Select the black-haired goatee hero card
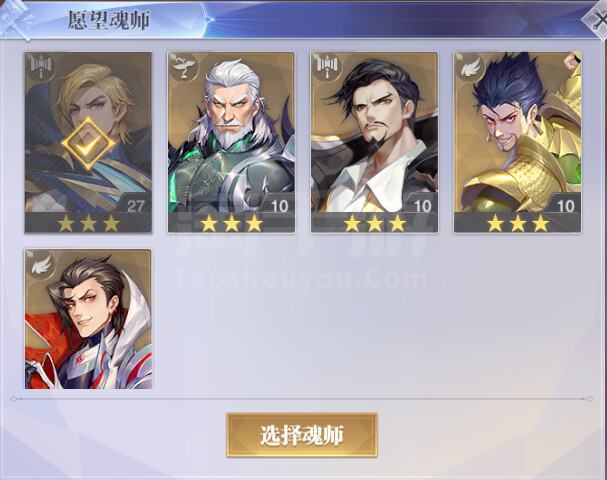 374,142
